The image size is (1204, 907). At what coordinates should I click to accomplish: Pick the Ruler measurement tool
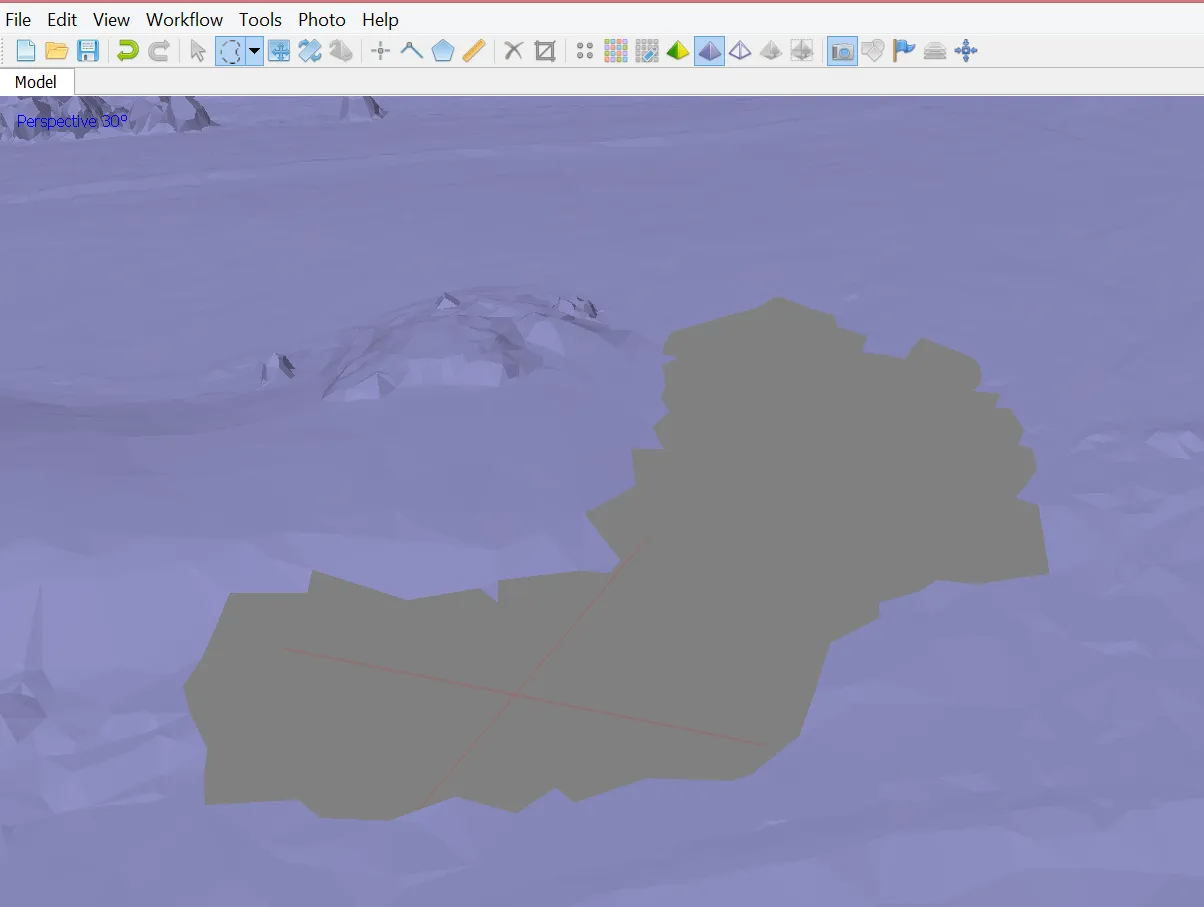[x=474, y=51]
